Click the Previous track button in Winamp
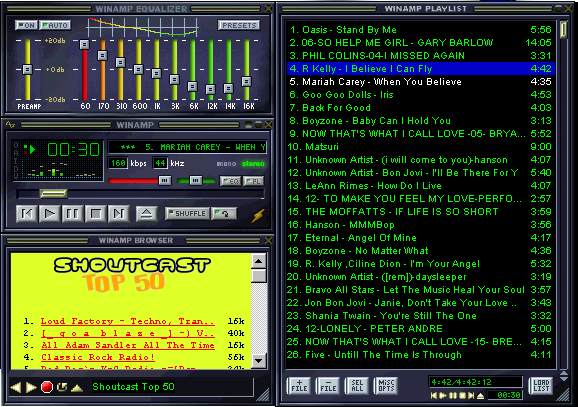 [27, 213]
